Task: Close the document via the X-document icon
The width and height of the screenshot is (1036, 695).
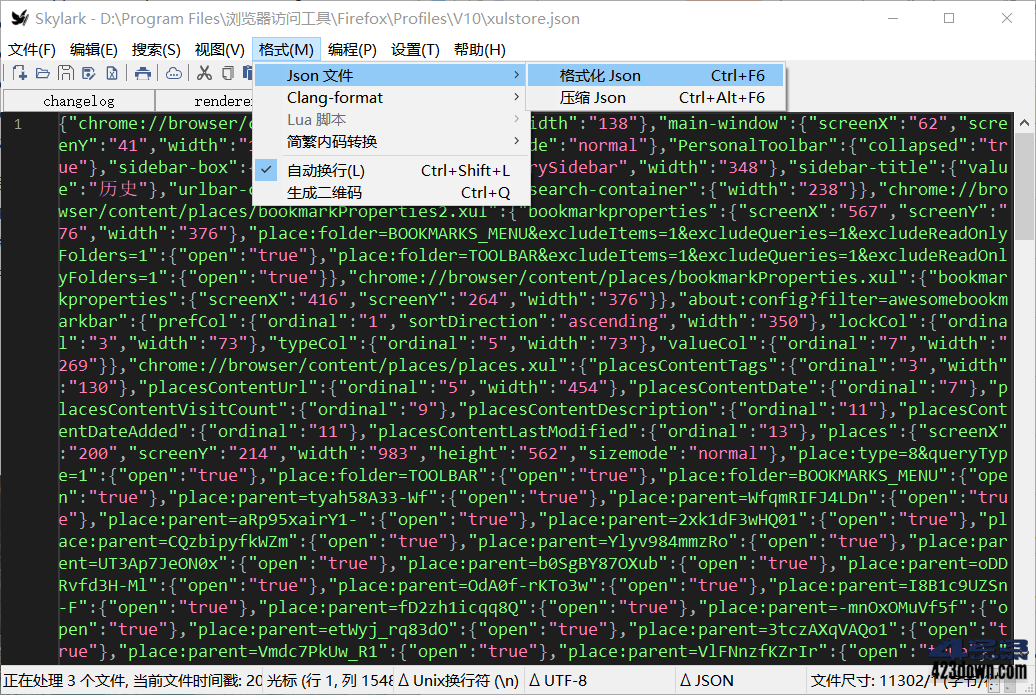Action: tap(113, 72)
